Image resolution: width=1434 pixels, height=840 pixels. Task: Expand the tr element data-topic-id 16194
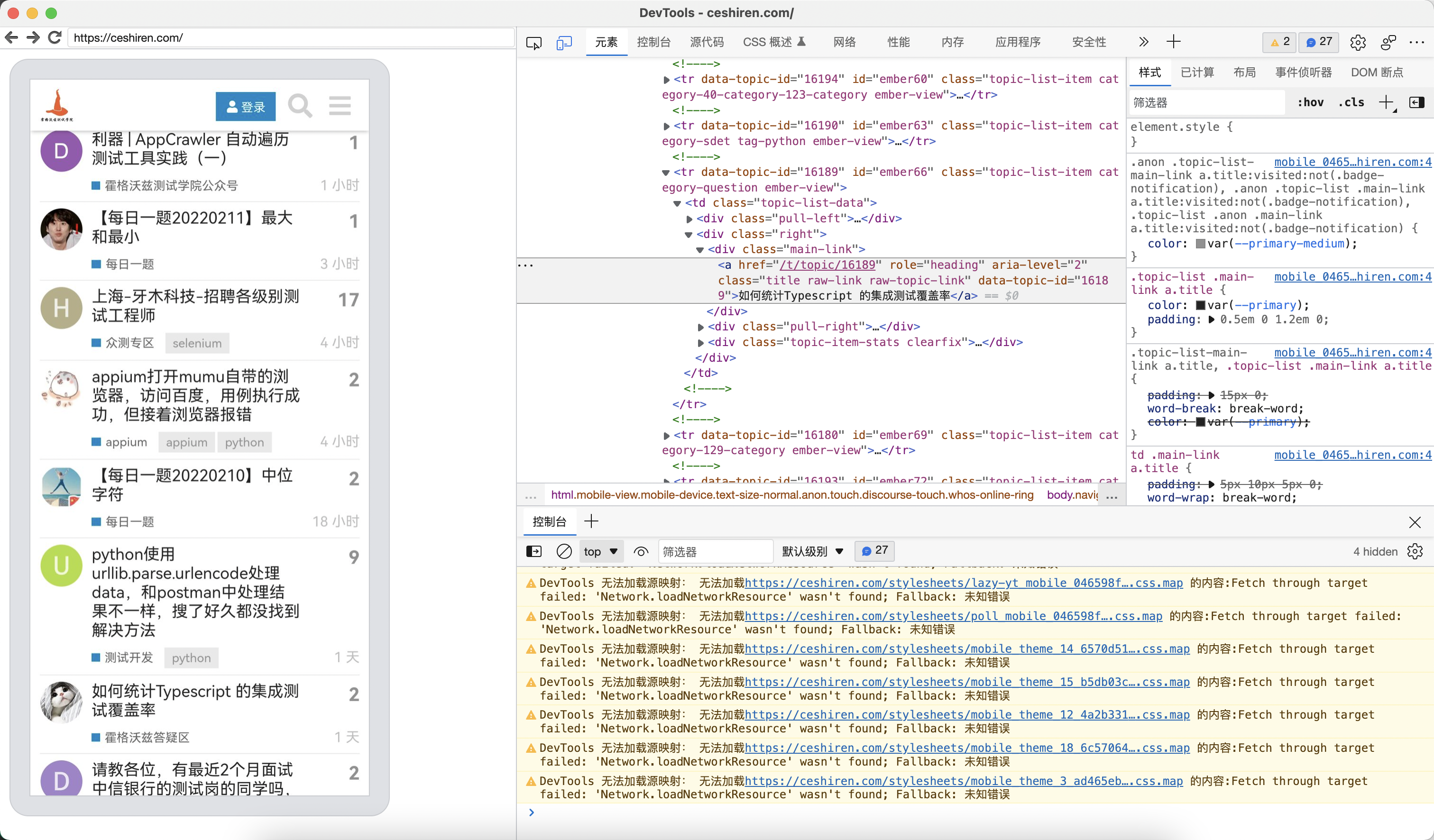(x=666, y=80)
